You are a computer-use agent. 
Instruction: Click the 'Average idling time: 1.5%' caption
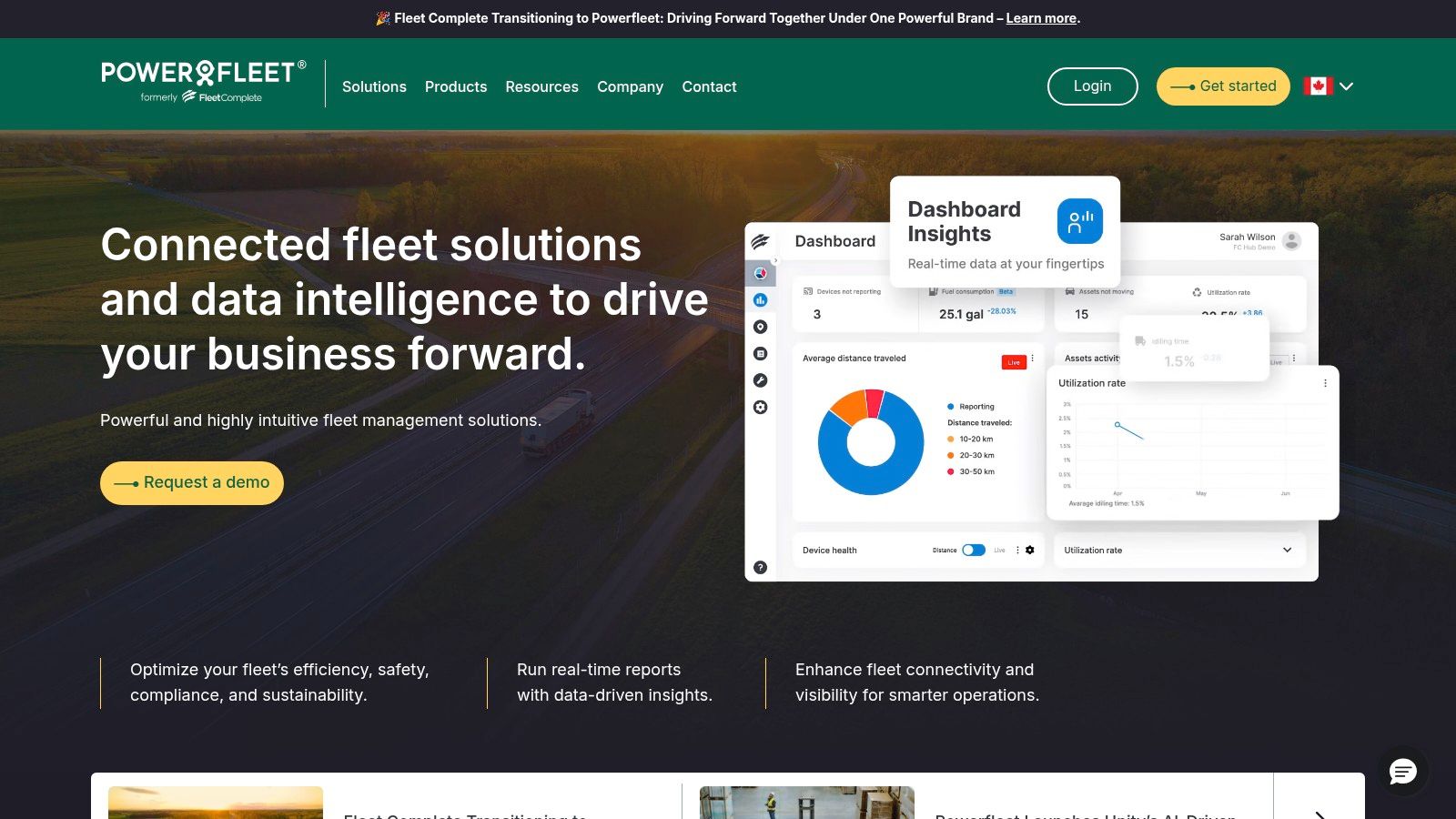pos(1107,503)
